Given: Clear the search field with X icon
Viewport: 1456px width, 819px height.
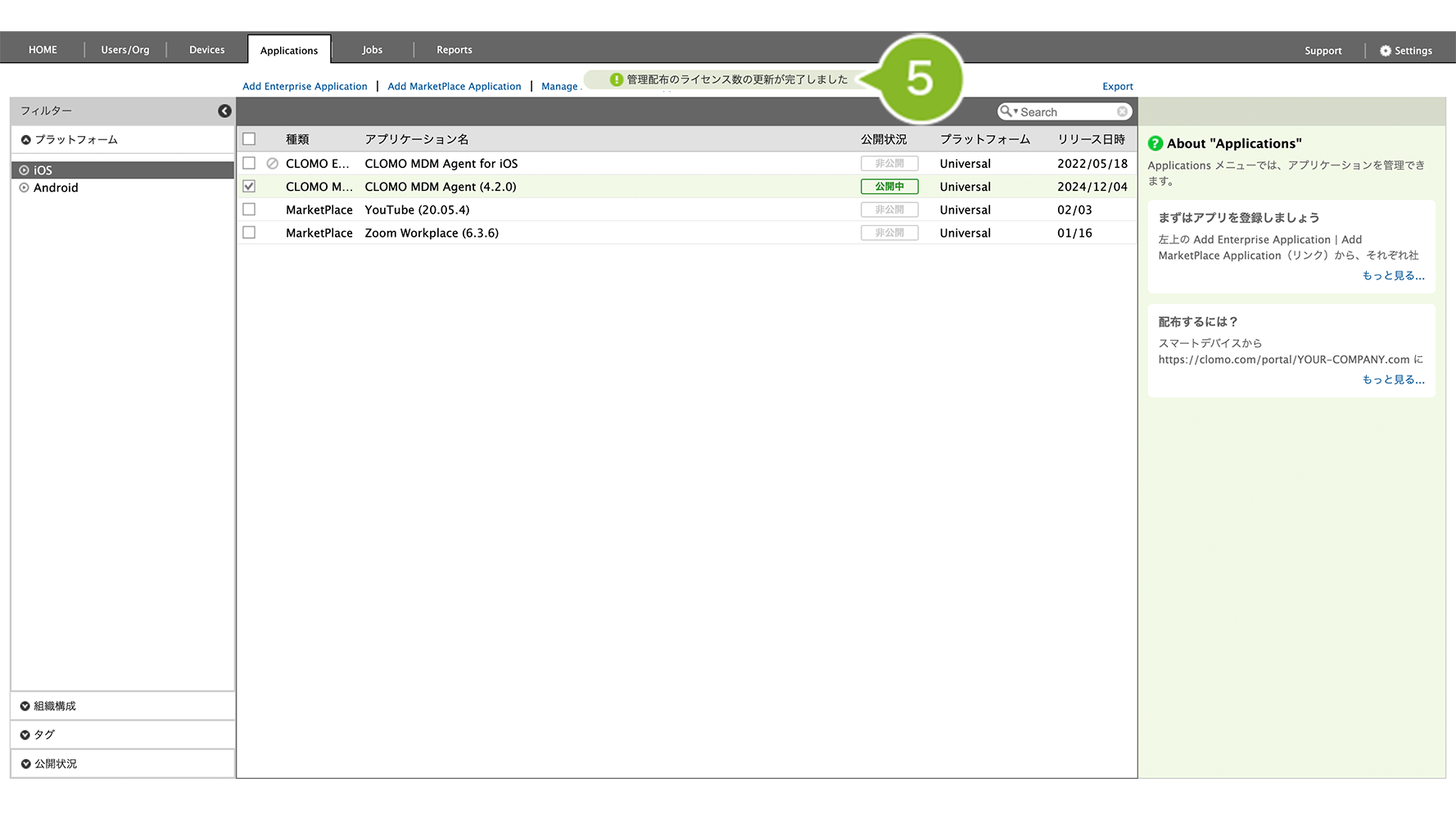Looking at the screenshot, I should click(x=1122, y=111).
